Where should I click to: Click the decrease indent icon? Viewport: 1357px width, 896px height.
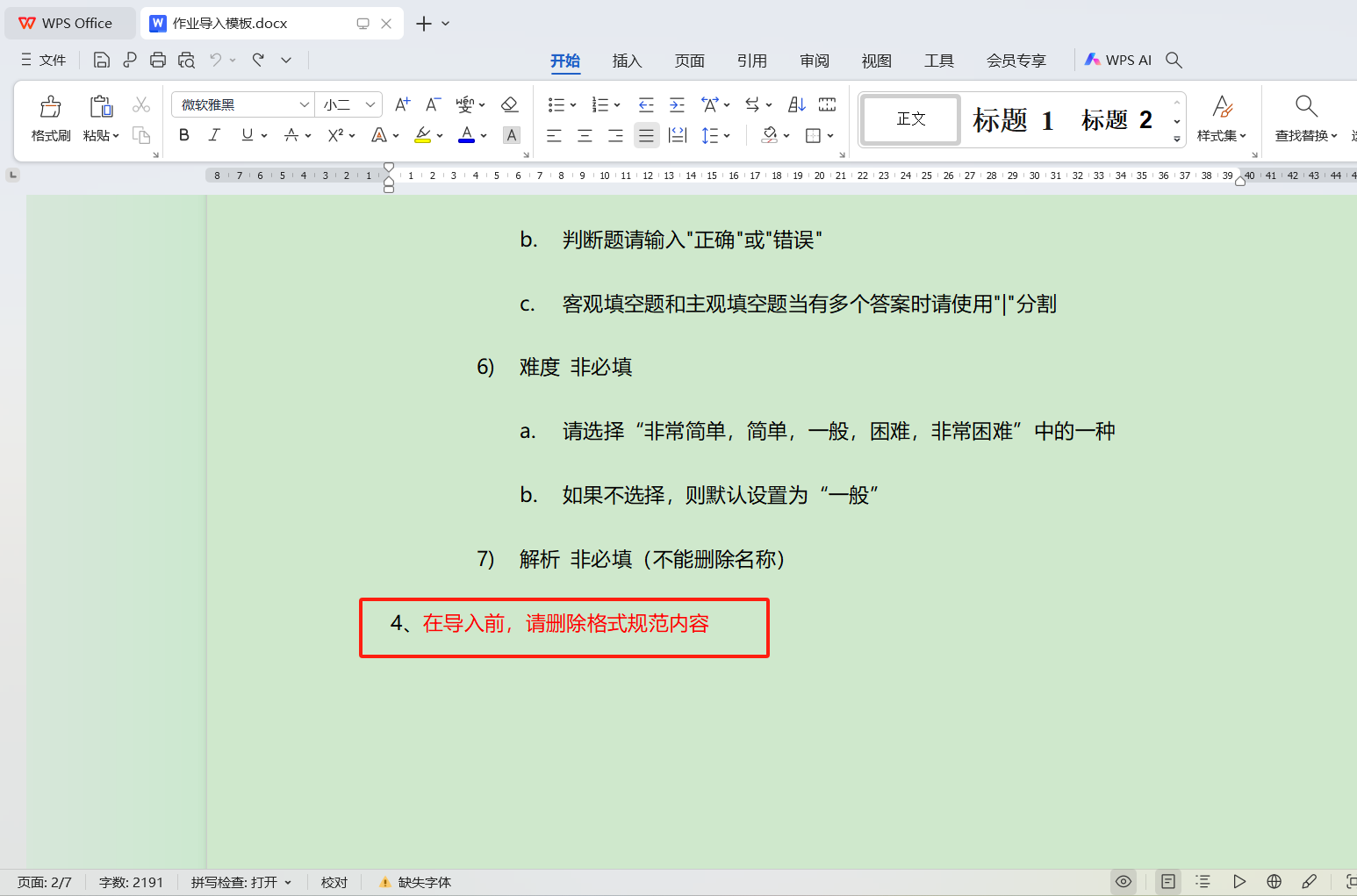[646, 104]
